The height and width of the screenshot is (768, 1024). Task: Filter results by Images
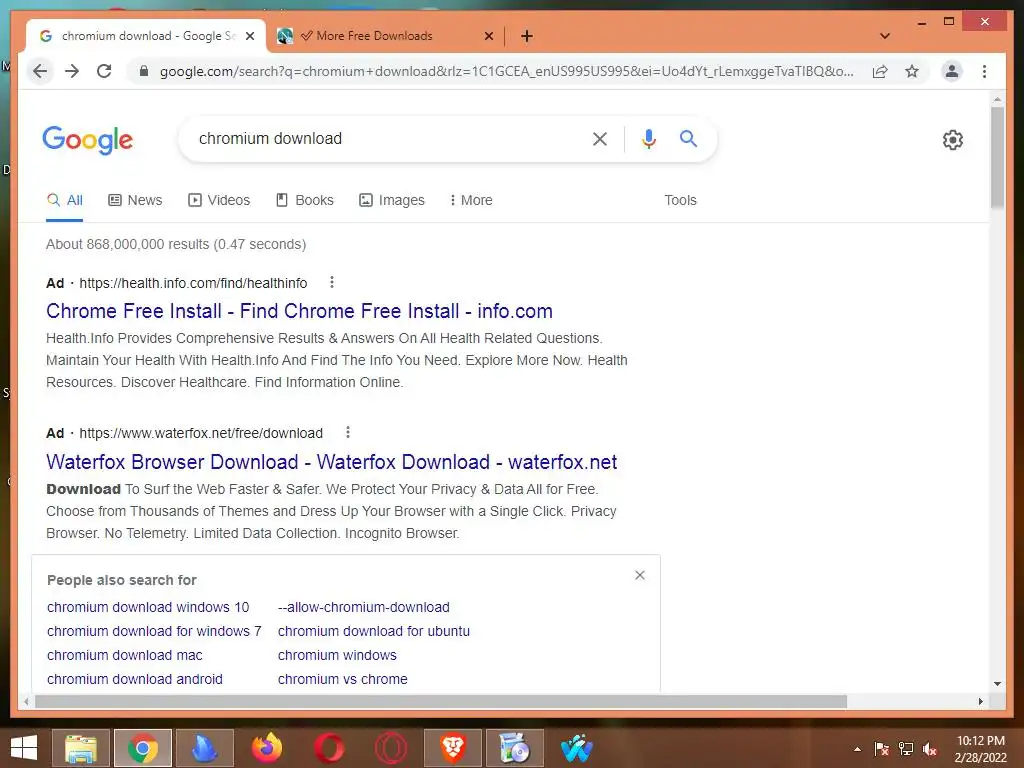392,200
